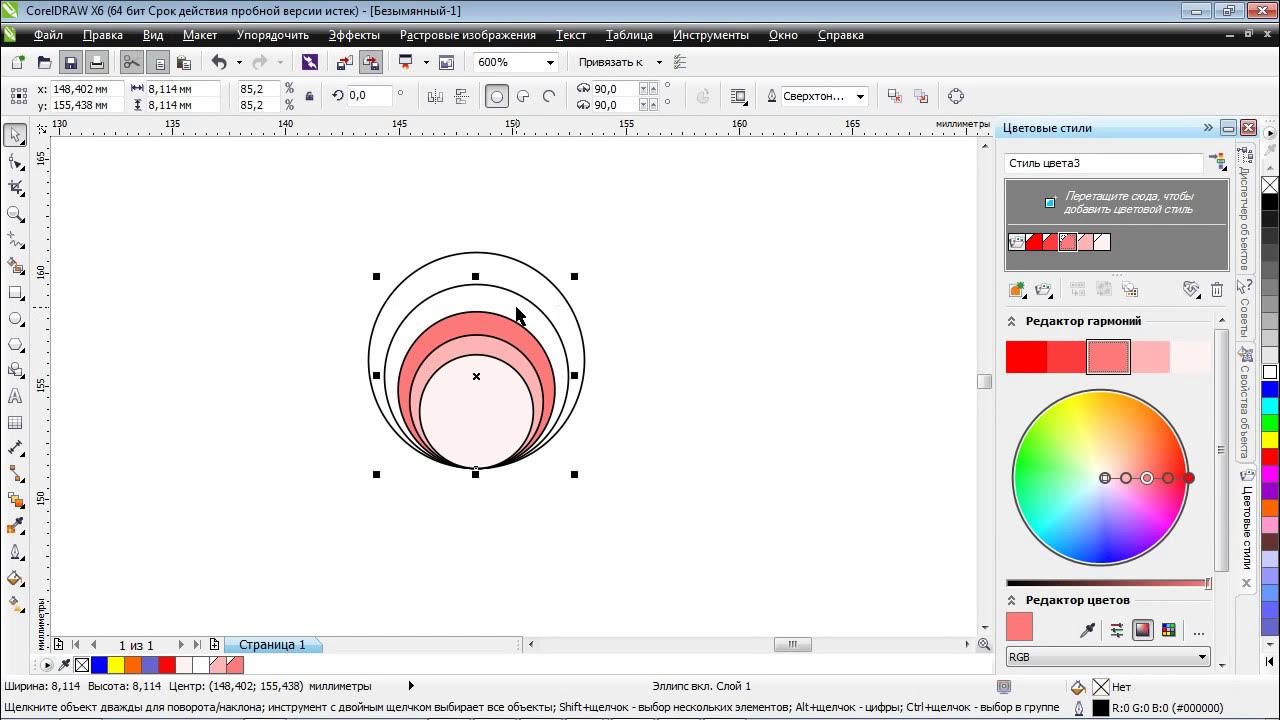Toggle the color viewer mode button
The width and height of the screenshot is (1280, 720).
point(1143,630)
